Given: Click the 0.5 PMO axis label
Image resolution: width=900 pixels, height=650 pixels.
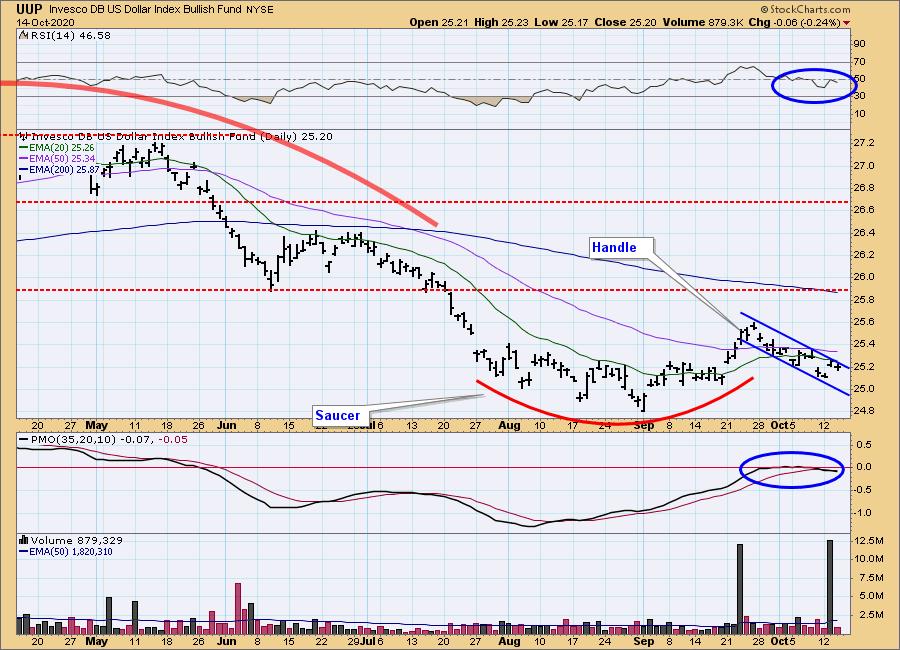Looking at the screenshot, I should click(x=865, y=445).
